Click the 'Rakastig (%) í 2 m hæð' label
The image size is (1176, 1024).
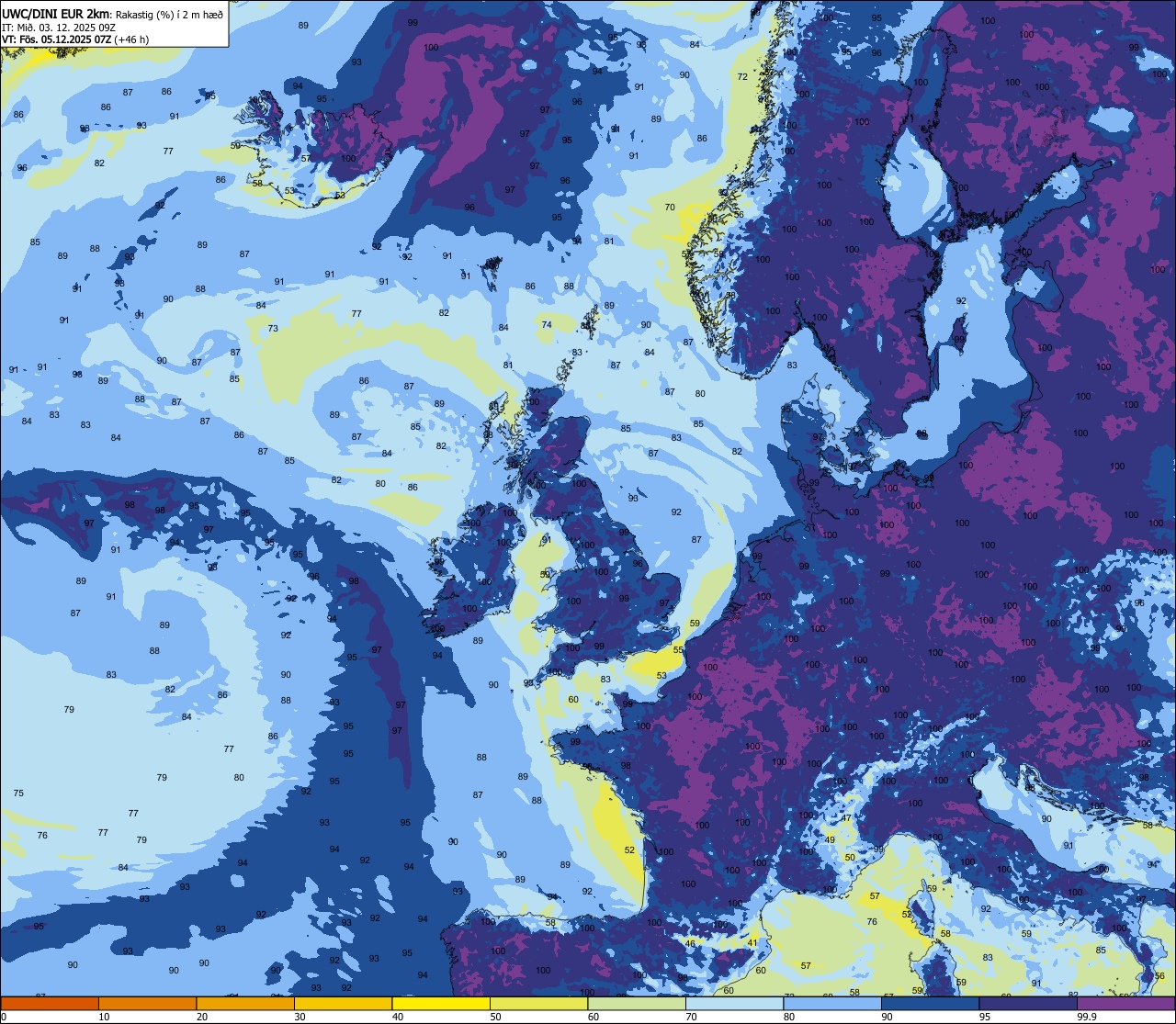(x=169, y=14)
